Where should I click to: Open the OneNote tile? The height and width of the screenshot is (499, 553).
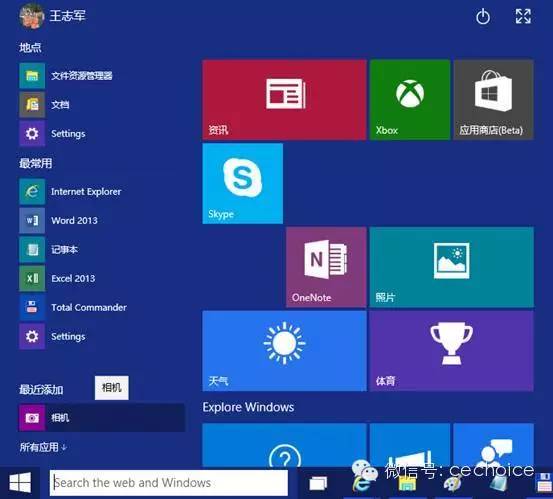click(x=326, y=267)
